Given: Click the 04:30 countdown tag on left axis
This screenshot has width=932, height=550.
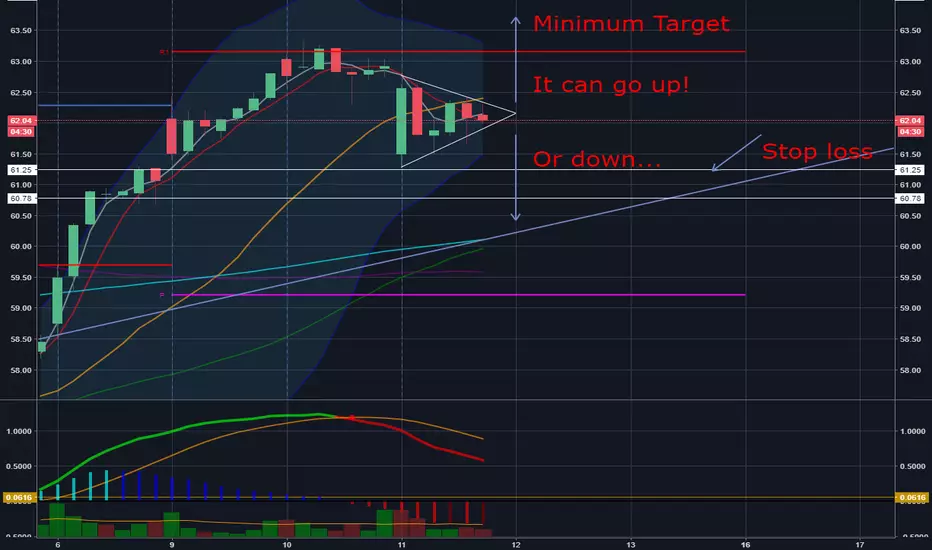Looking at the screenshot, I should [21, 131].
